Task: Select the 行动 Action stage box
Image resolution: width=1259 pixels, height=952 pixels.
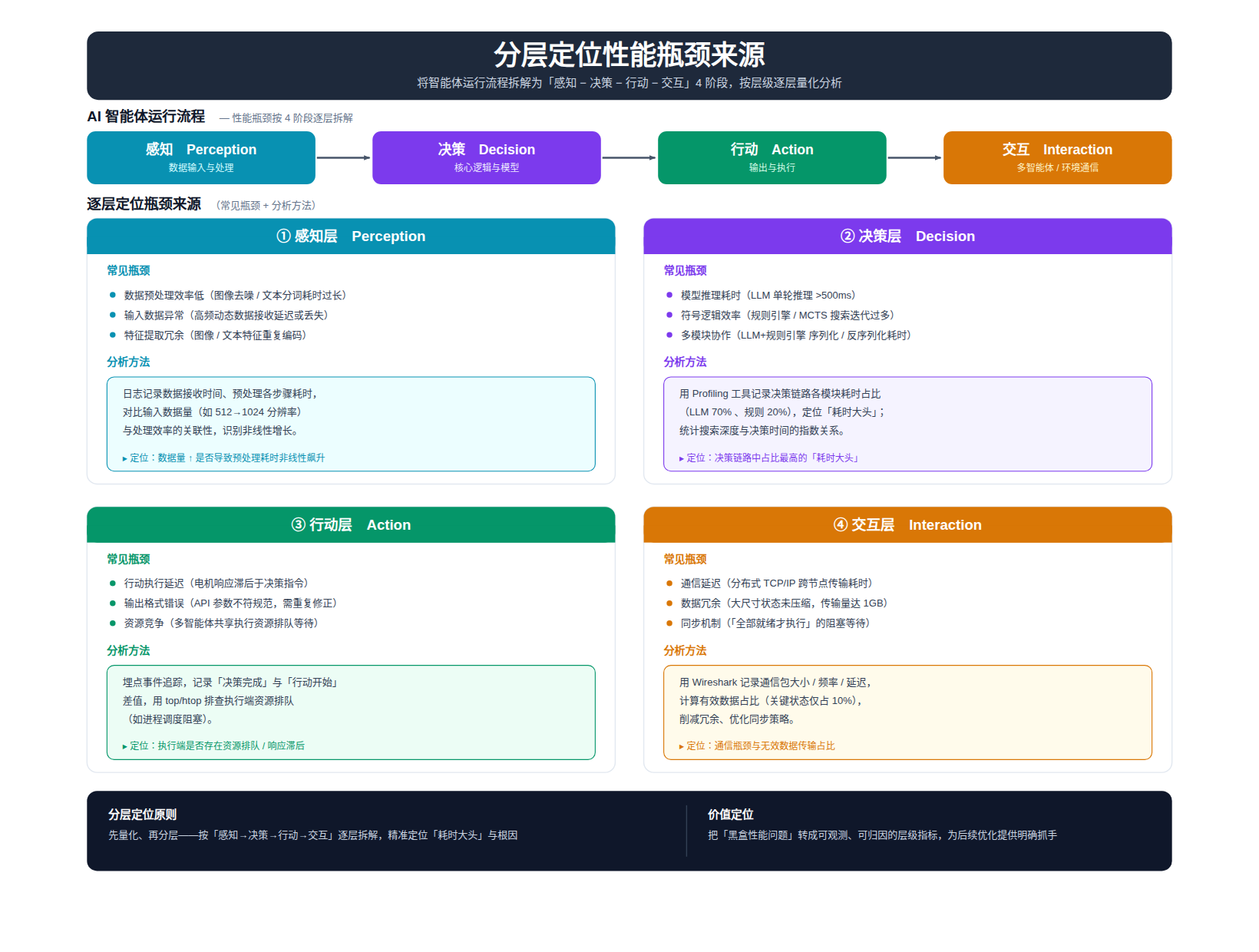Action: 772,157
